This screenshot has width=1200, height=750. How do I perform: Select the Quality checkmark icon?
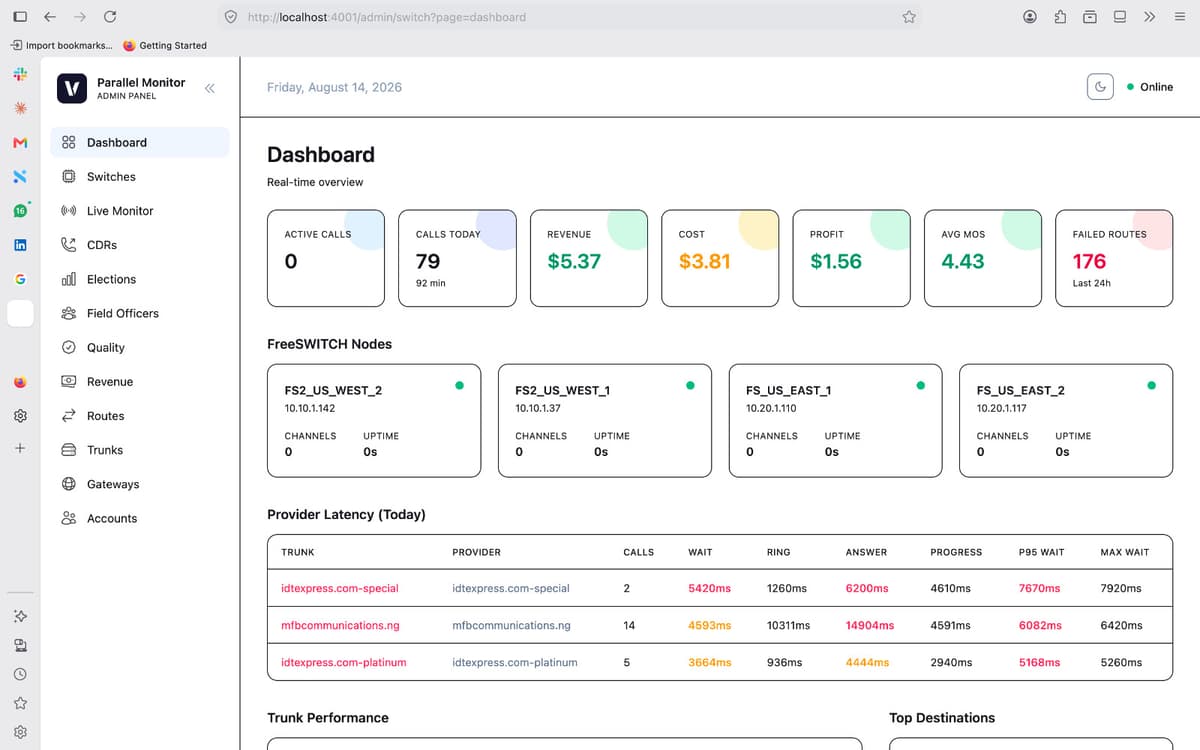point(68,347)
